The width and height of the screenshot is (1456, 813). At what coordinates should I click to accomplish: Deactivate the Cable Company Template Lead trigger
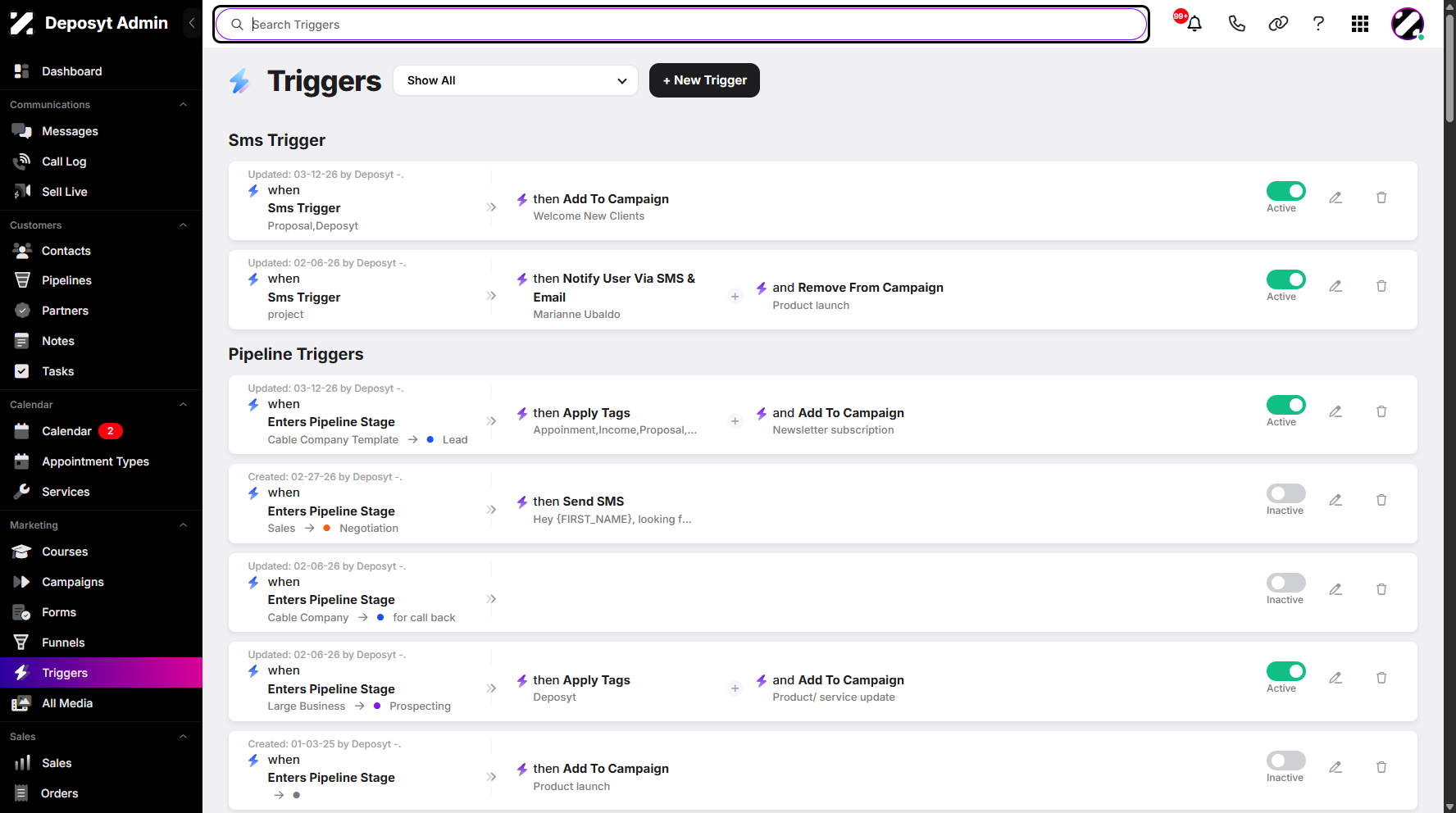click(1286, 405)
